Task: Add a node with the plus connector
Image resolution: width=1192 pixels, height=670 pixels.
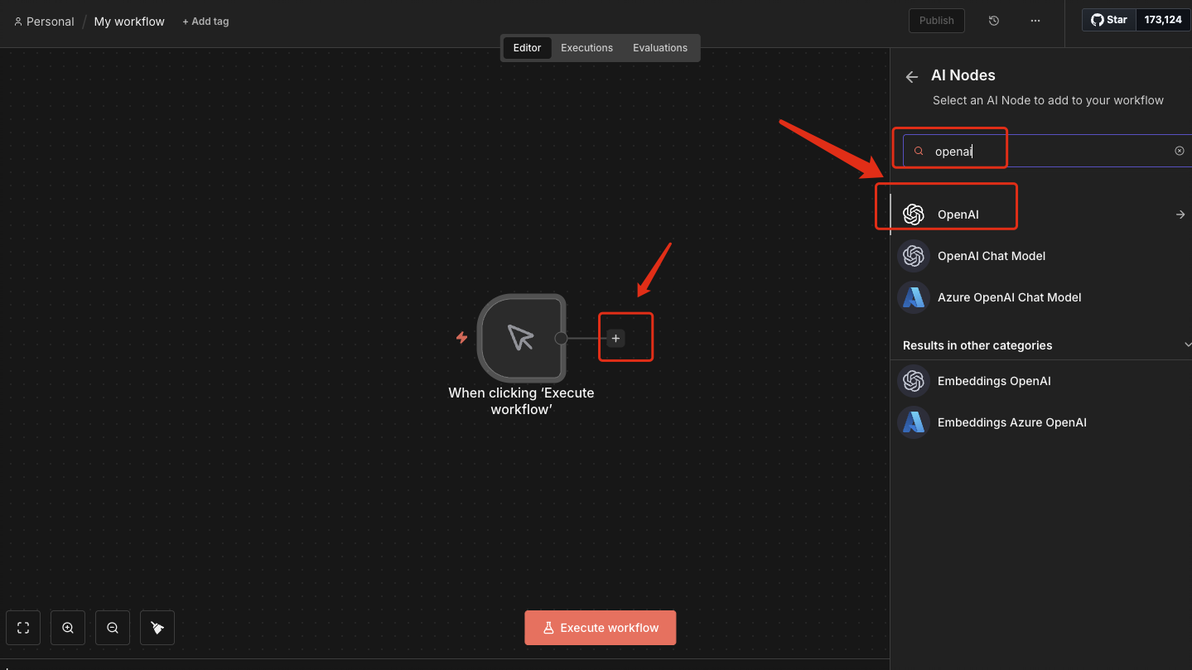Action: [x=616, y=338]
